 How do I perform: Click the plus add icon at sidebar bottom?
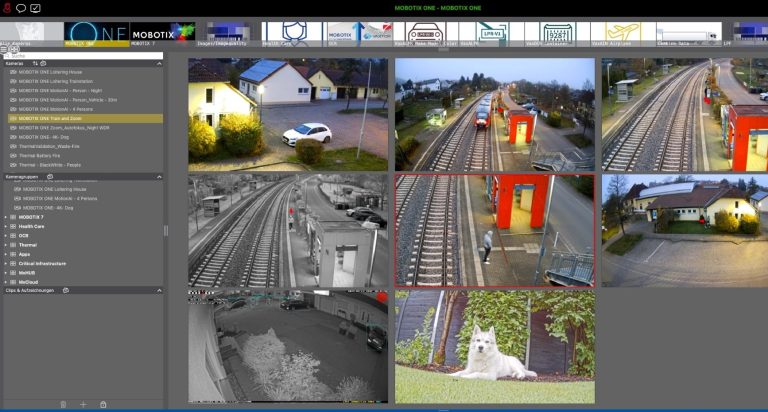(x=83, y=405)
